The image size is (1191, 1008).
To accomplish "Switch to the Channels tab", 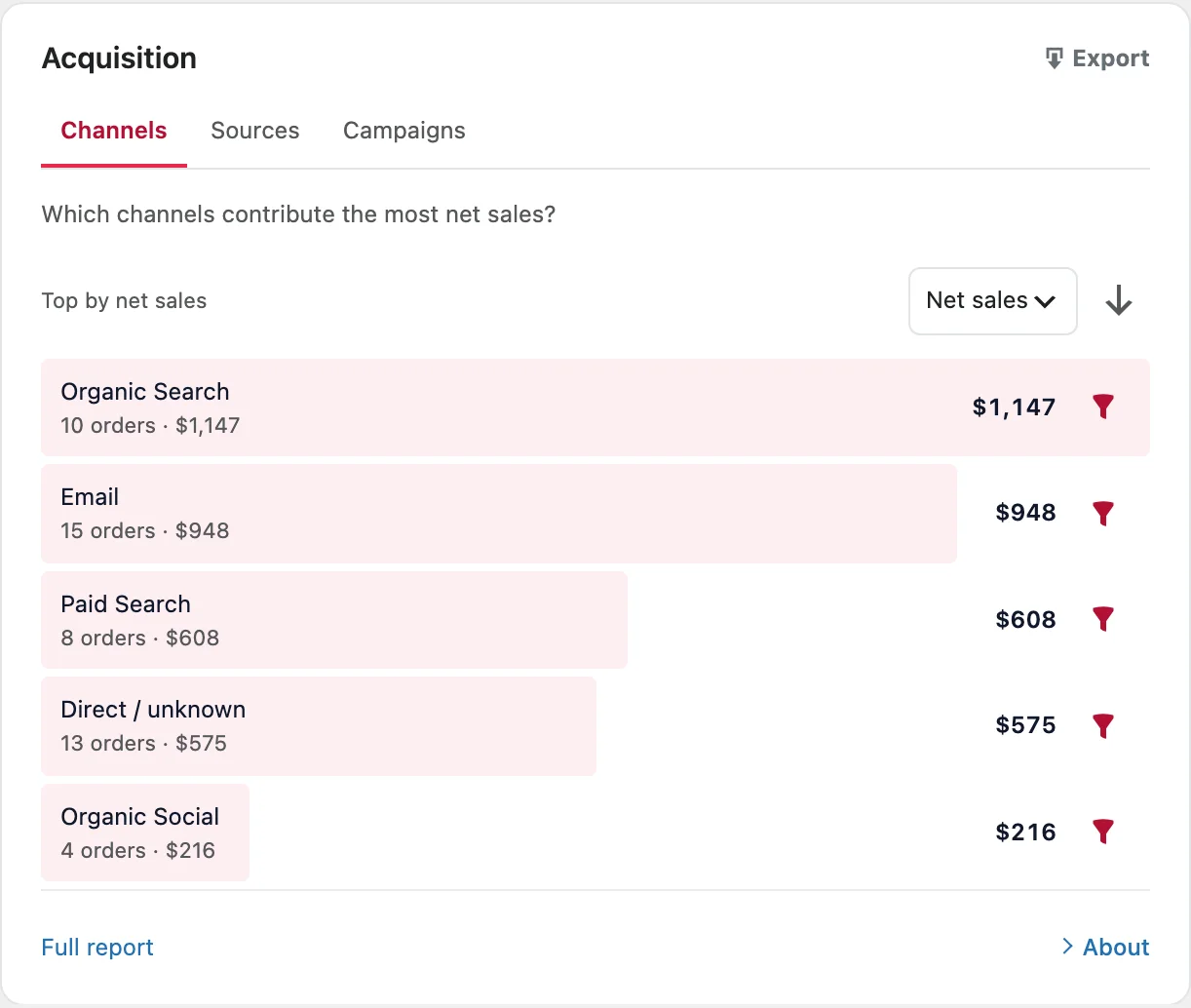I will [x=114, y=131].
